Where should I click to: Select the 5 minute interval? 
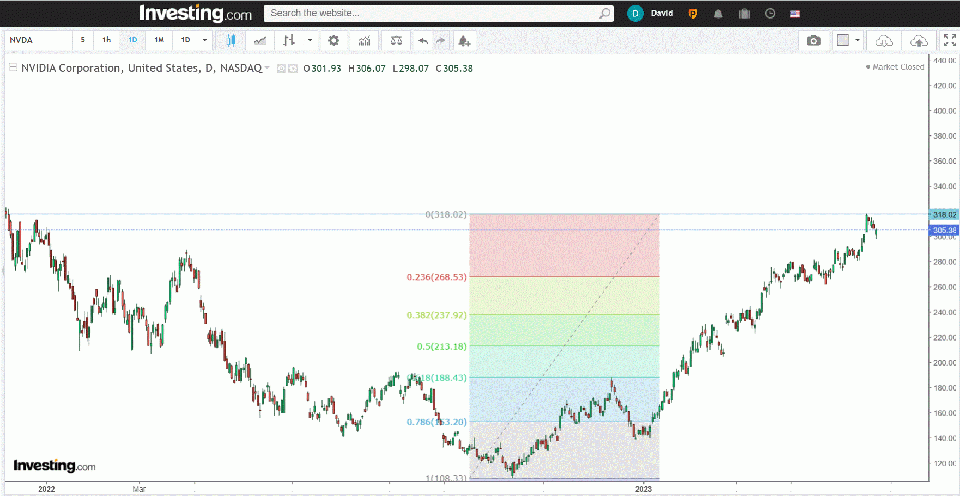coord(83,40)
